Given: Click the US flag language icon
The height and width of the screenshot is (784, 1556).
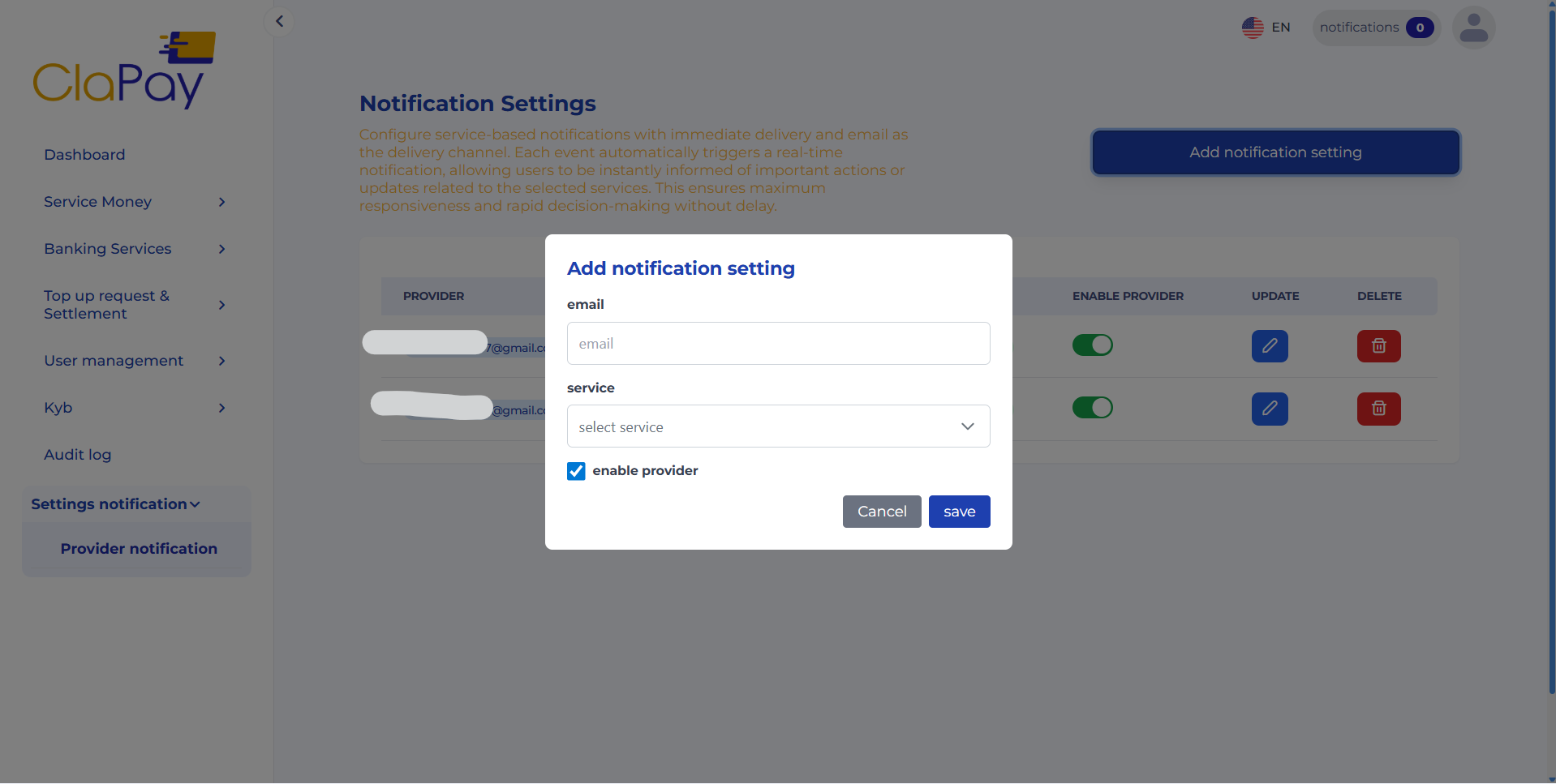Looking at the screenshot, I should pos(1252,27).
